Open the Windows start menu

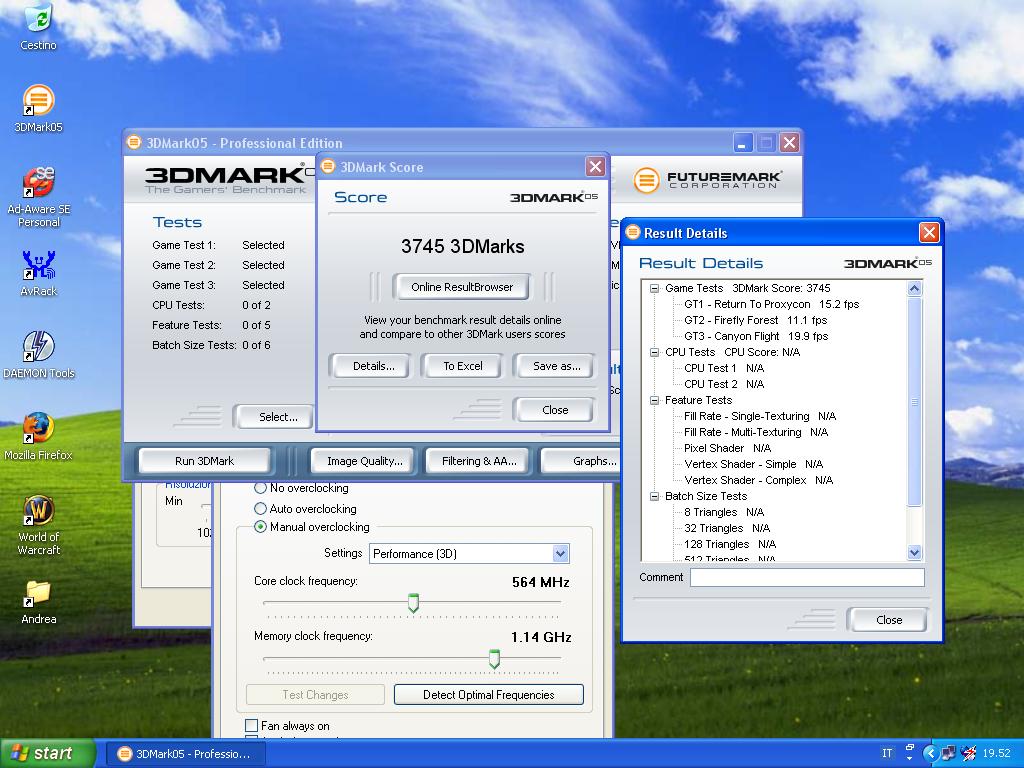point(47,753)
